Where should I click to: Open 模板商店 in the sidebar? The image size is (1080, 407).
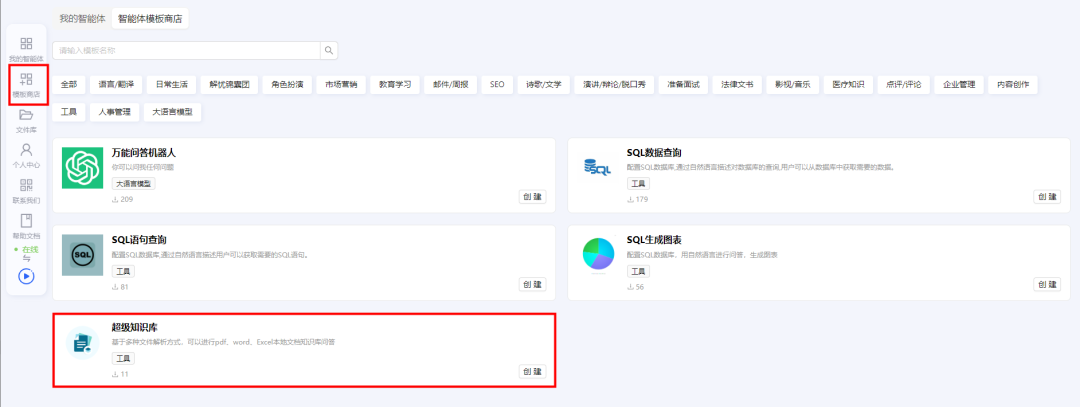point(26,84)
